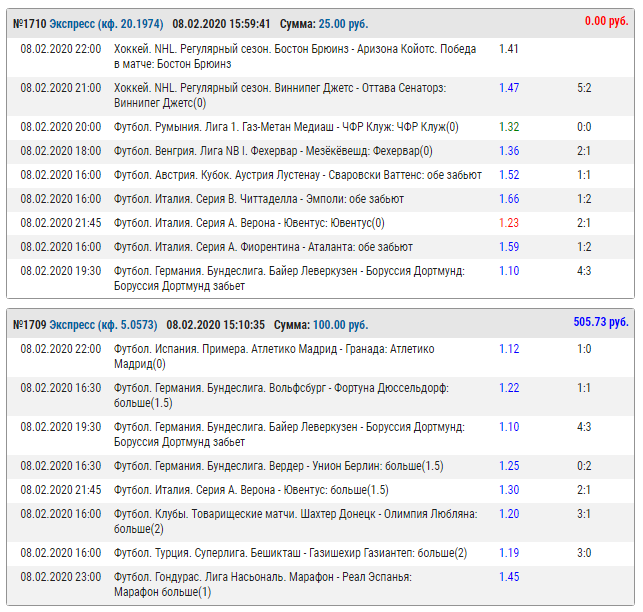This screenshot has height=612, width=643.
Task: Select the Читтаделла - Эмполи event
Action: 259,199
